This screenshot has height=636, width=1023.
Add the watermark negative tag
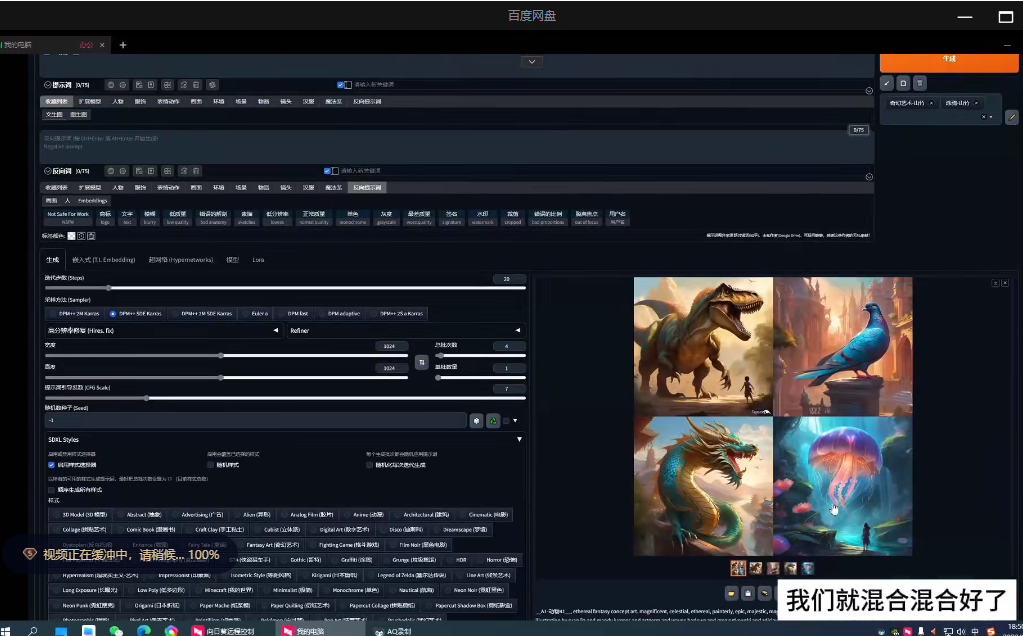pos(482,218)
